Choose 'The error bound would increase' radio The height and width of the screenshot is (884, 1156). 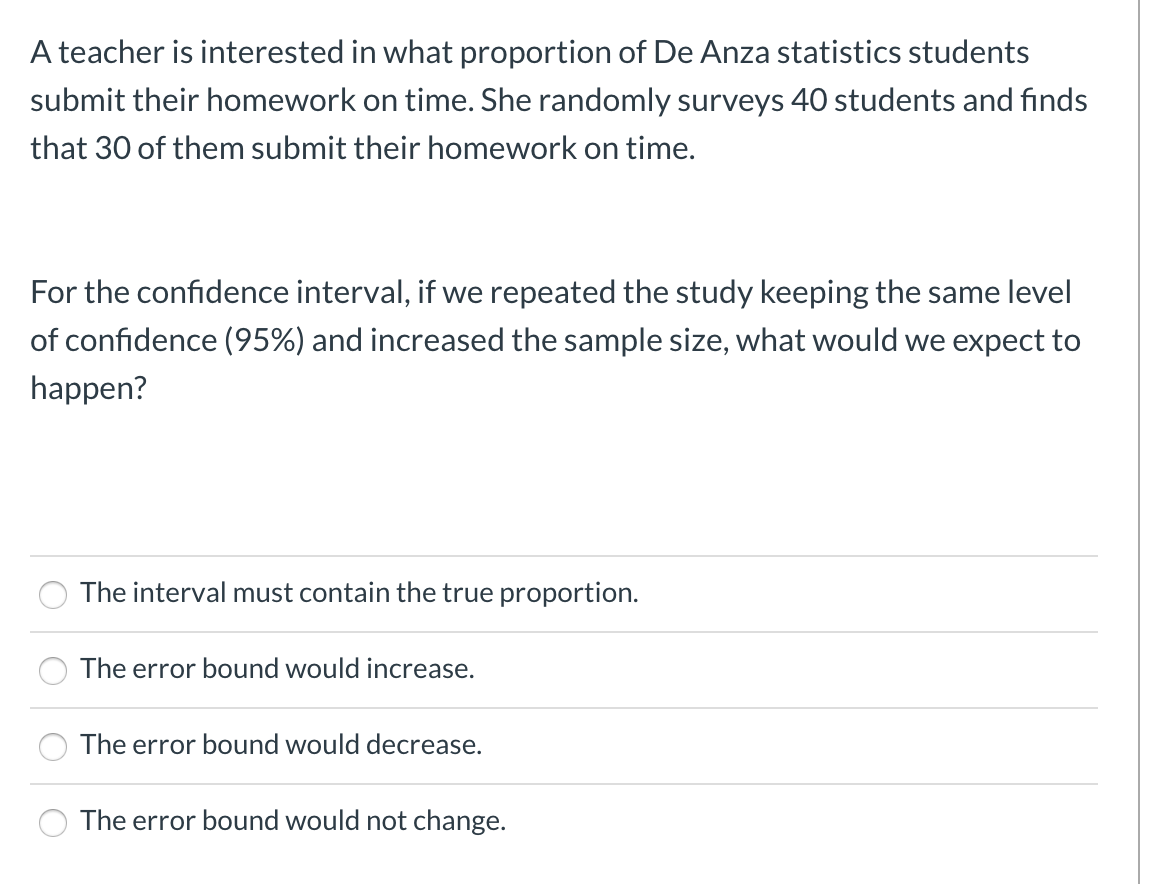52,671
